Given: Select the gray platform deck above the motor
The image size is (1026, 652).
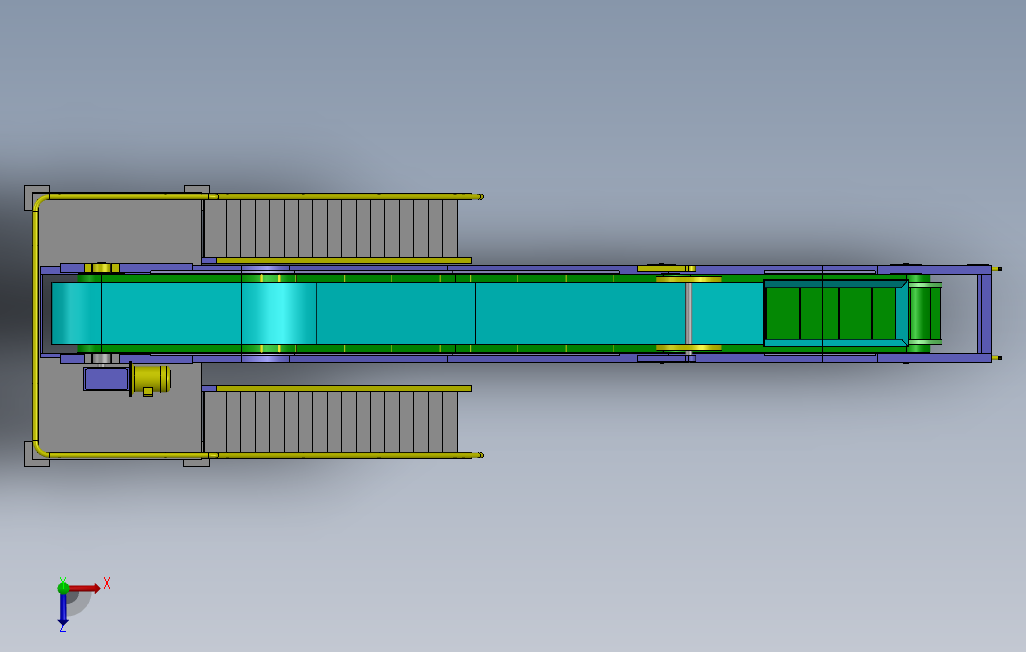Looking at the screenshot, I should click(x=121, y=231).
